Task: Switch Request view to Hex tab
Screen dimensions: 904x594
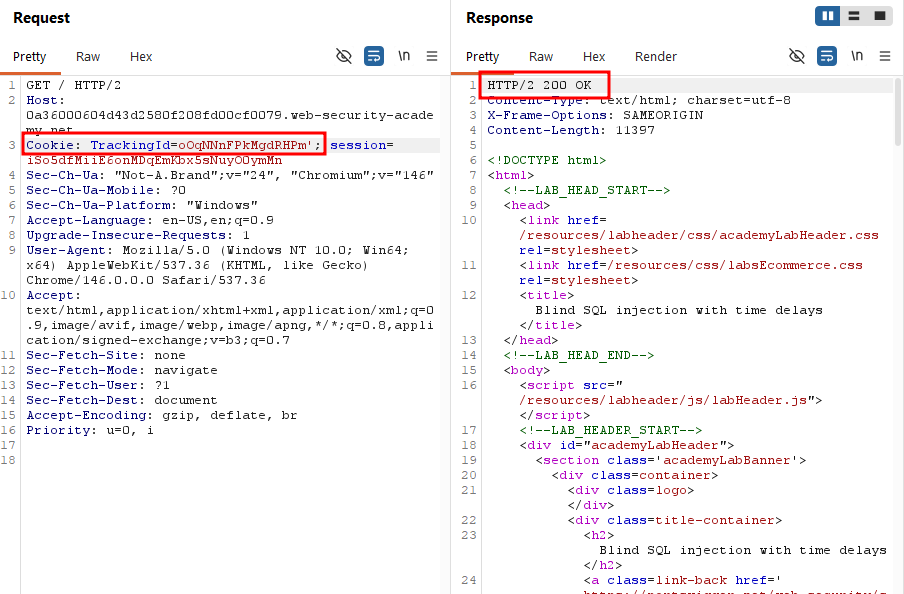Action: point(141,57)
